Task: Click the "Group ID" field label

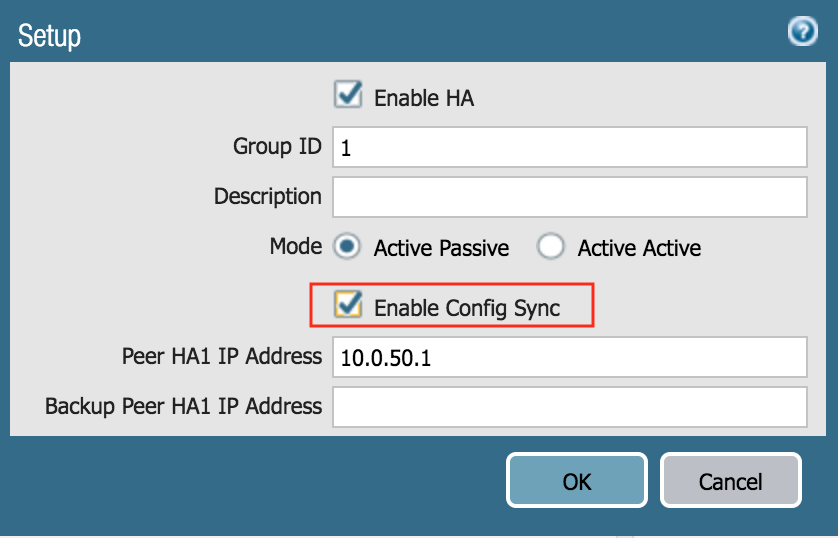Action: coord(277,147)
